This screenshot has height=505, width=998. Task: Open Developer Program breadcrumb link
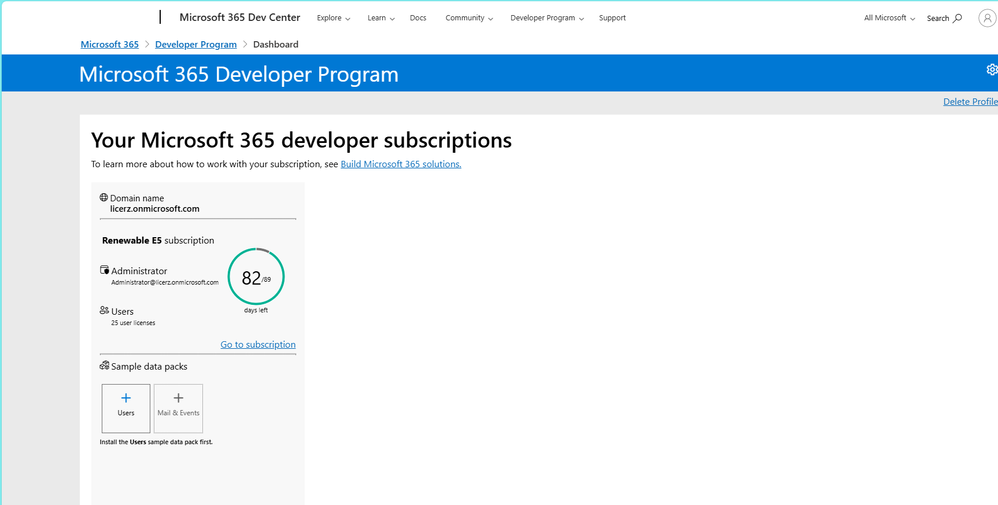195,45
